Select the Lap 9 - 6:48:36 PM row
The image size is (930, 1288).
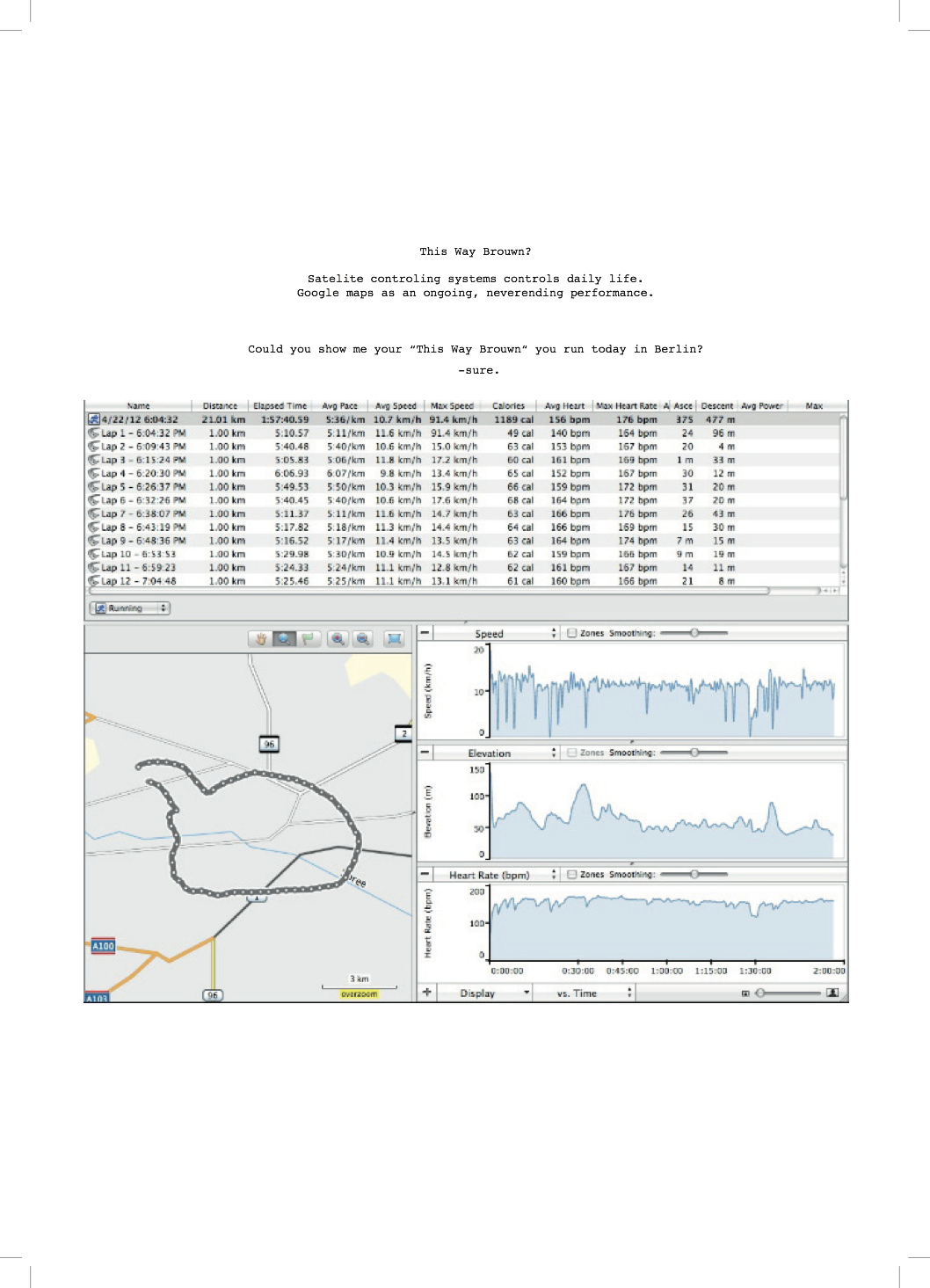point(462,541)
